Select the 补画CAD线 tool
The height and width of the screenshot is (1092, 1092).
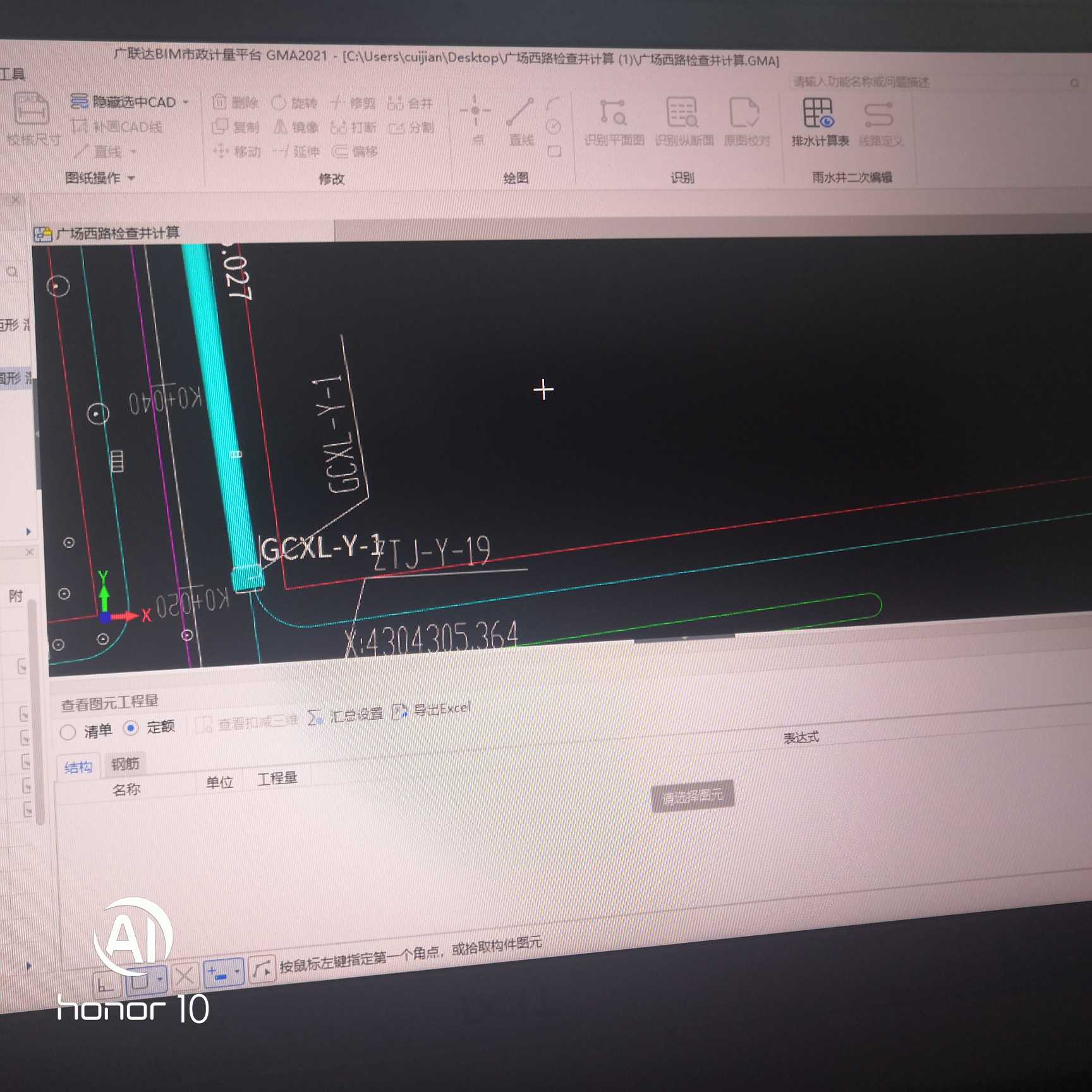coord(117,126)
